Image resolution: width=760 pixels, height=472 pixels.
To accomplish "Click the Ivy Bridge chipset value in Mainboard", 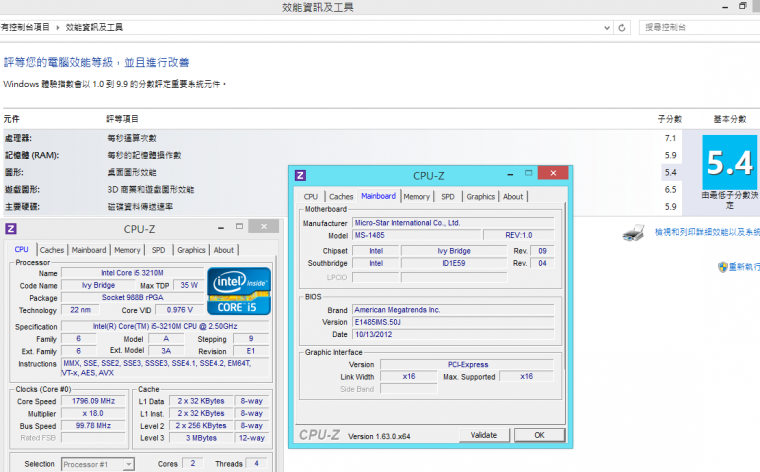I will [x=454, y=251].
